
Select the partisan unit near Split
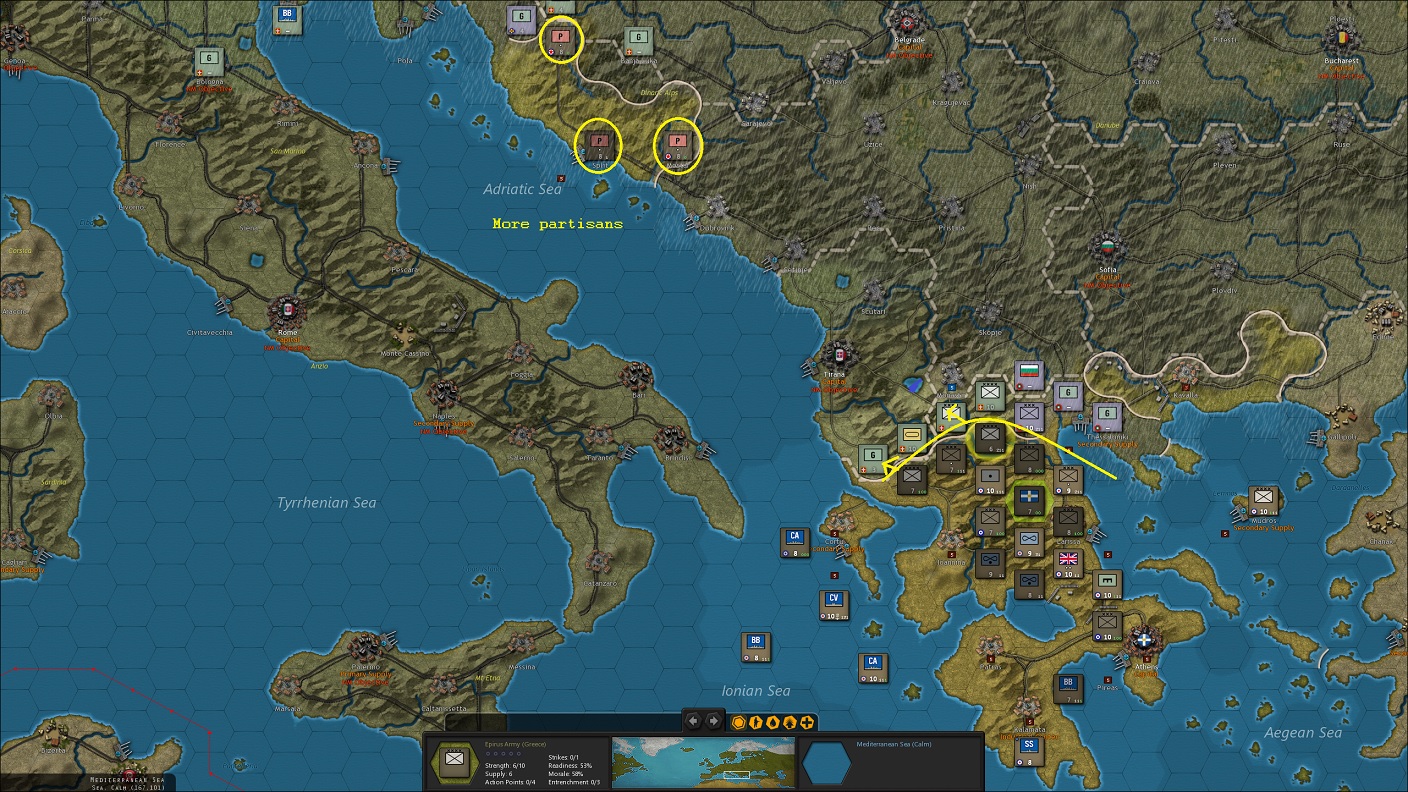[x=599, y=146]
